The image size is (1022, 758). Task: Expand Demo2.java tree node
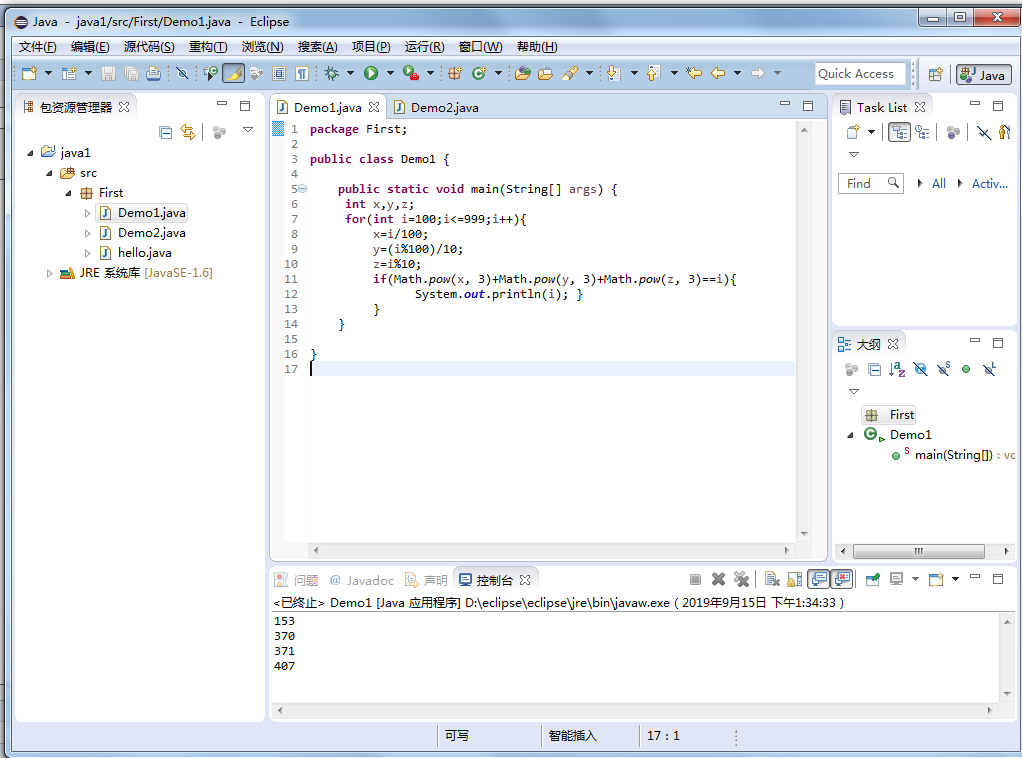click(x=87, y=233)
